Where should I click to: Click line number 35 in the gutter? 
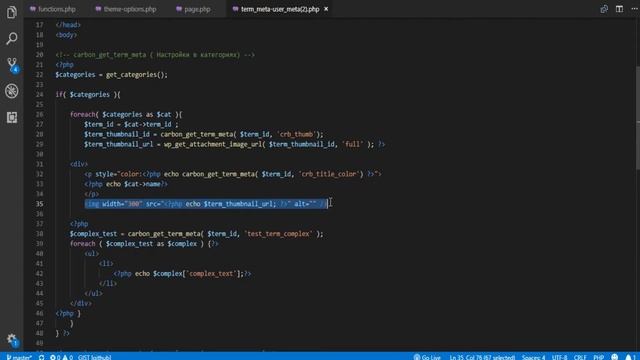[39, 204]
